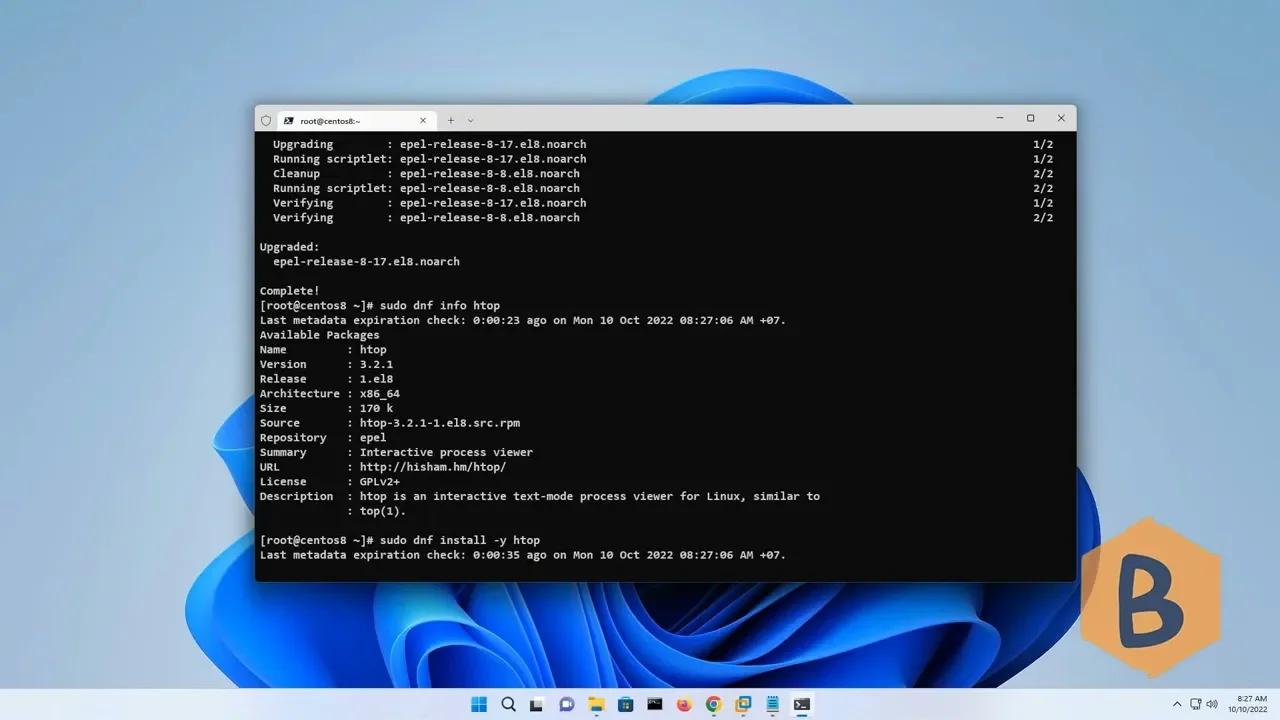Open the new tab dropdown arrow in Terminal
Image resolution: width=1280 pixels, height=720 pixels.
click(x=470, y=119)
